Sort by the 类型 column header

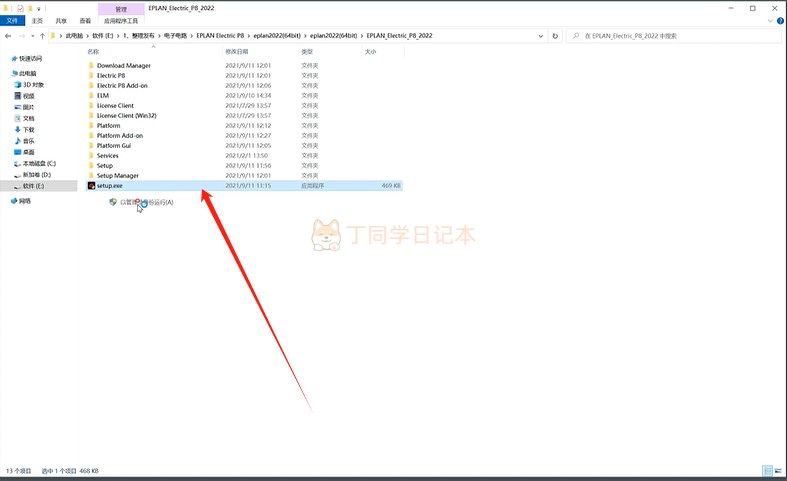click(307, 52)
